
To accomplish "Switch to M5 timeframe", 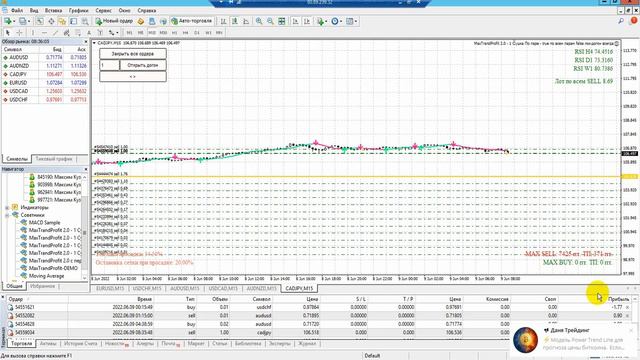I will pyautogui.click(x=140, y=33).
